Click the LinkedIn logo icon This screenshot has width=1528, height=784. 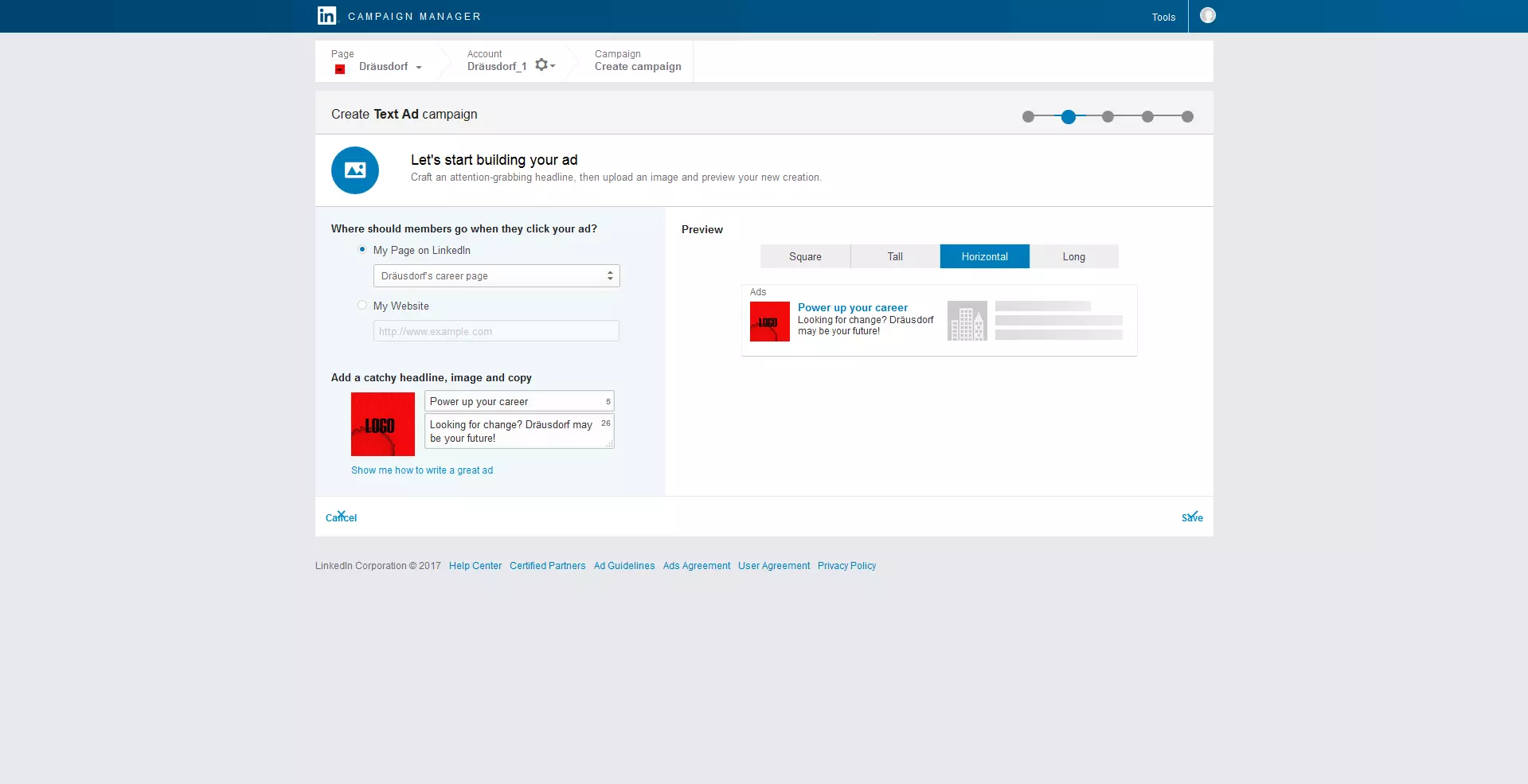[x=326, y=16]
